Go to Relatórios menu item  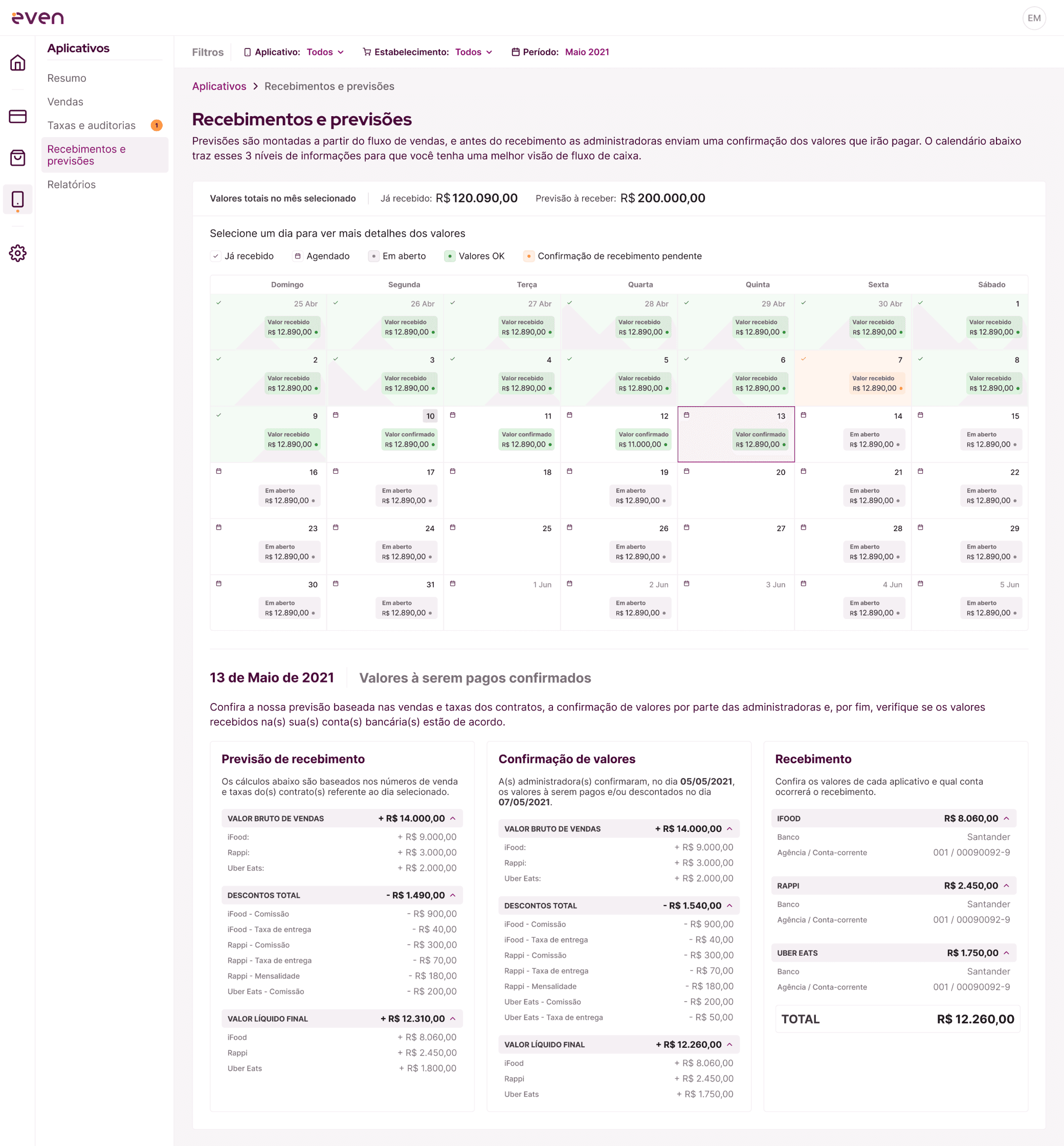tap(72, 184)
